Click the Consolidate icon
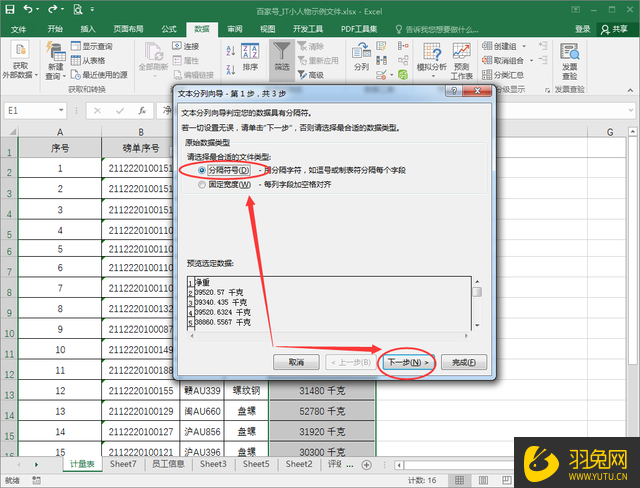 point(403,46)
